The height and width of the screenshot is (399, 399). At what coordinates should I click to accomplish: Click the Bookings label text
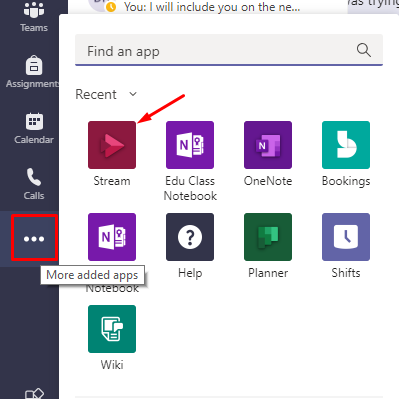point(346,181)
